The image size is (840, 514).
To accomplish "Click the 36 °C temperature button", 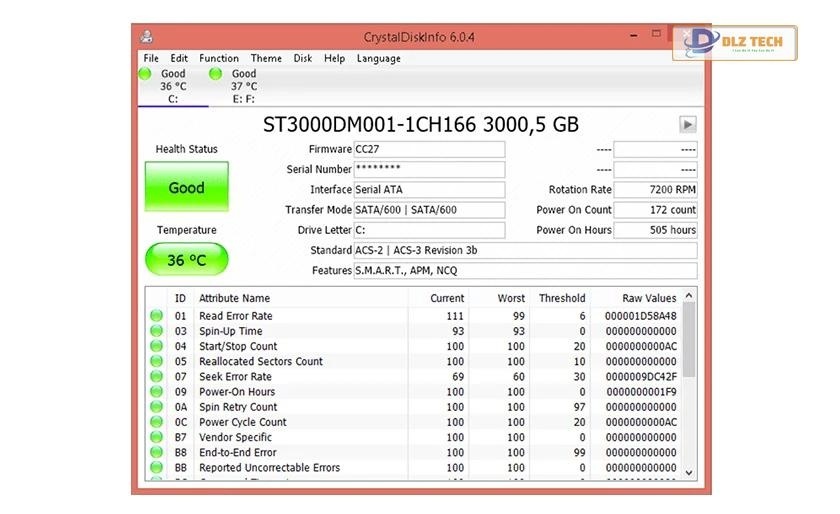I will click(x=186, y=259).
